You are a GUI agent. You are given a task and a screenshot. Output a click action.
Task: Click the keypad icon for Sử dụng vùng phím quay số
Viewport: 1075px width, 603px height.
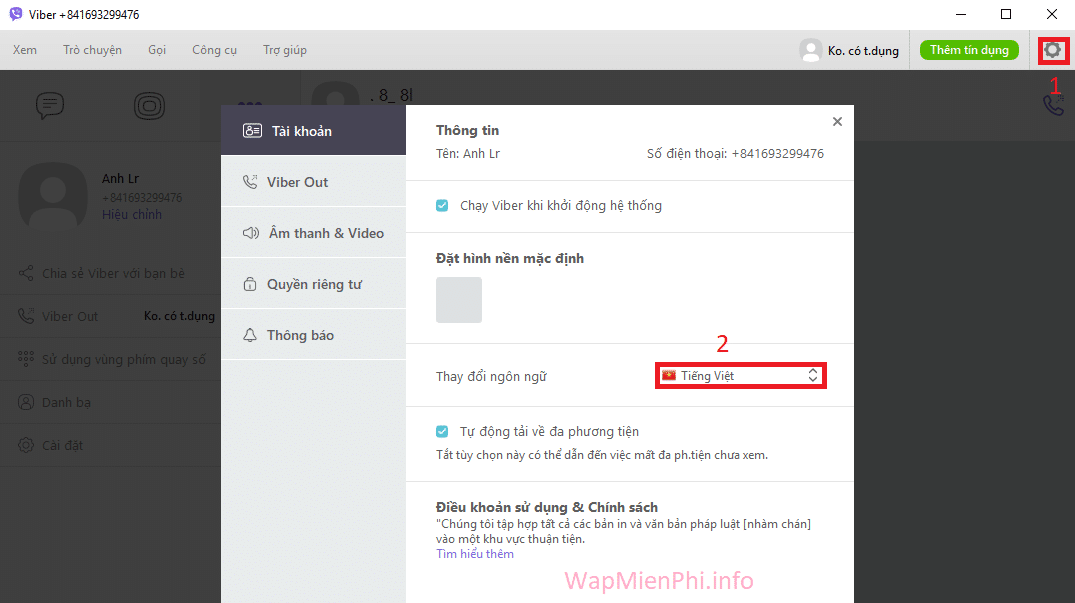26,359
